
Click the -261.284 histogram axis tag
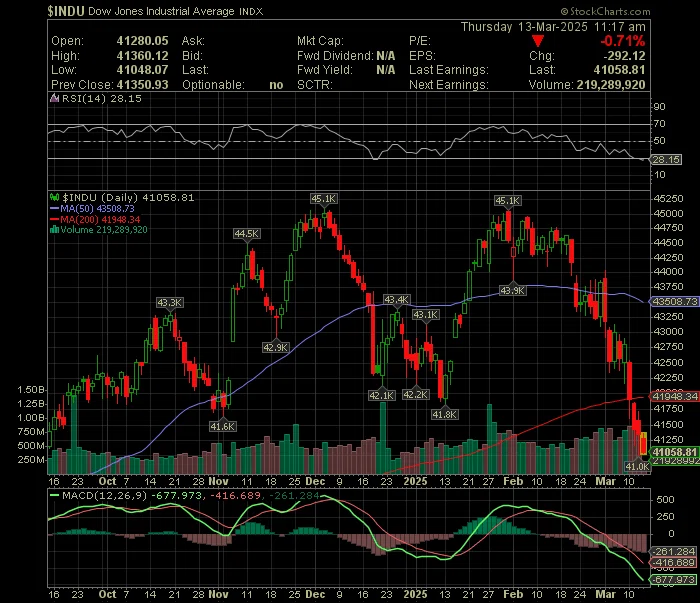point(674,551)
